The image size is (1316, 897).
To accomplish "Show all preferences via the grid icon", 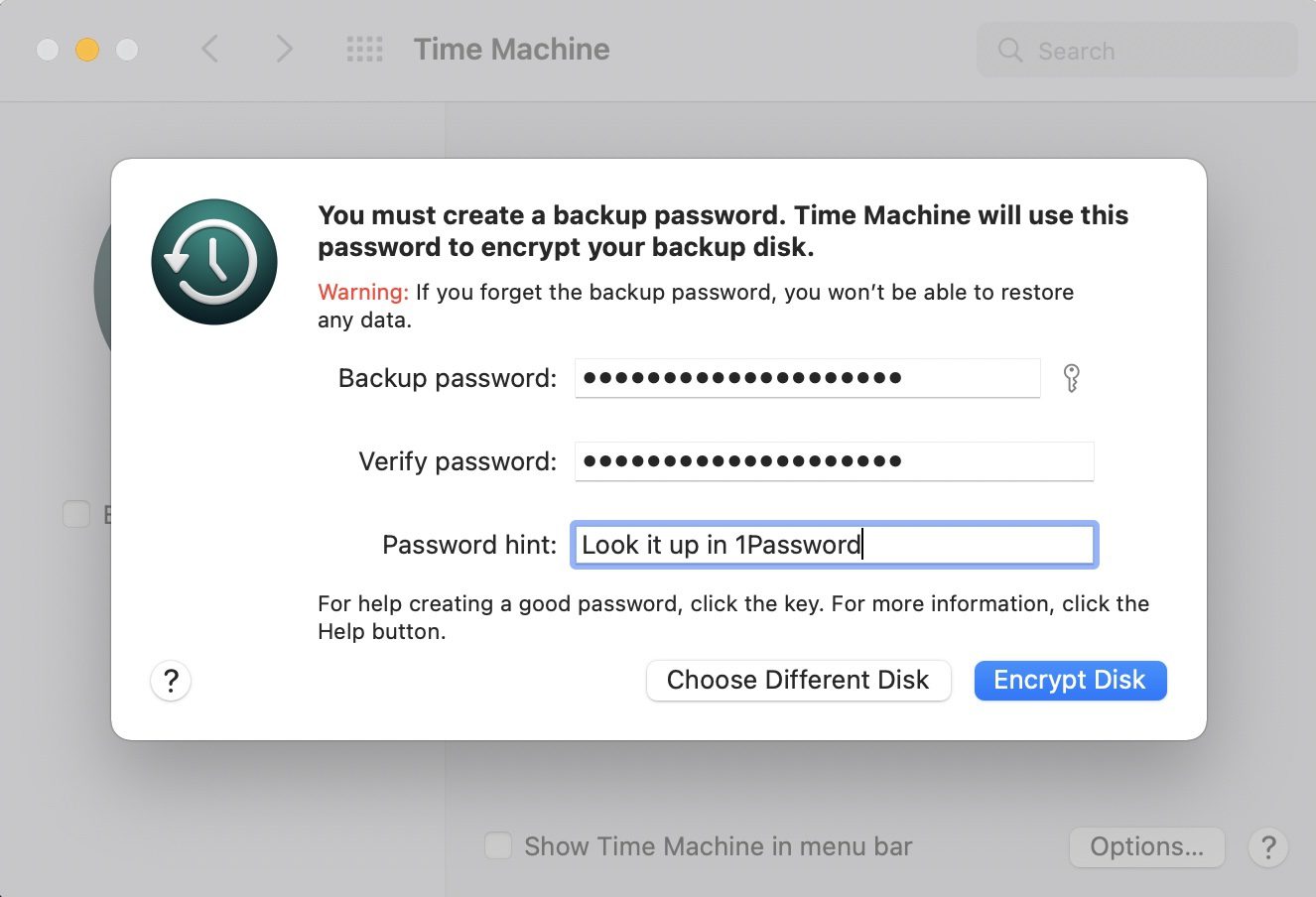I will pyautogui.click(x=364, y=50).
